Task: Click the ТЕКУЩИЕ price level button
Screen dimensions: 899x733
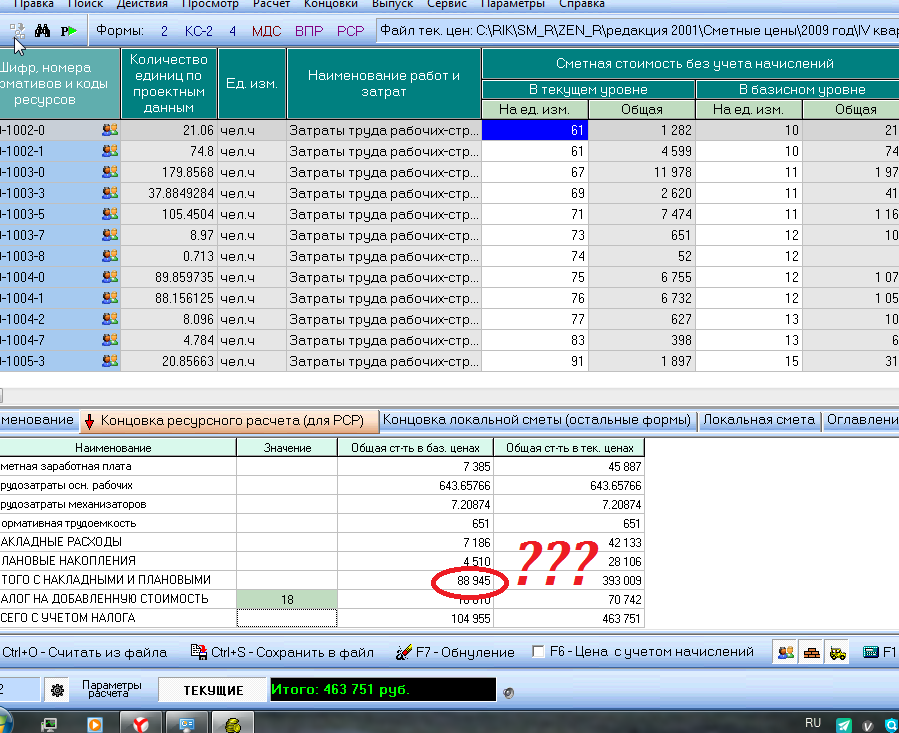Action: click(212, 690)
